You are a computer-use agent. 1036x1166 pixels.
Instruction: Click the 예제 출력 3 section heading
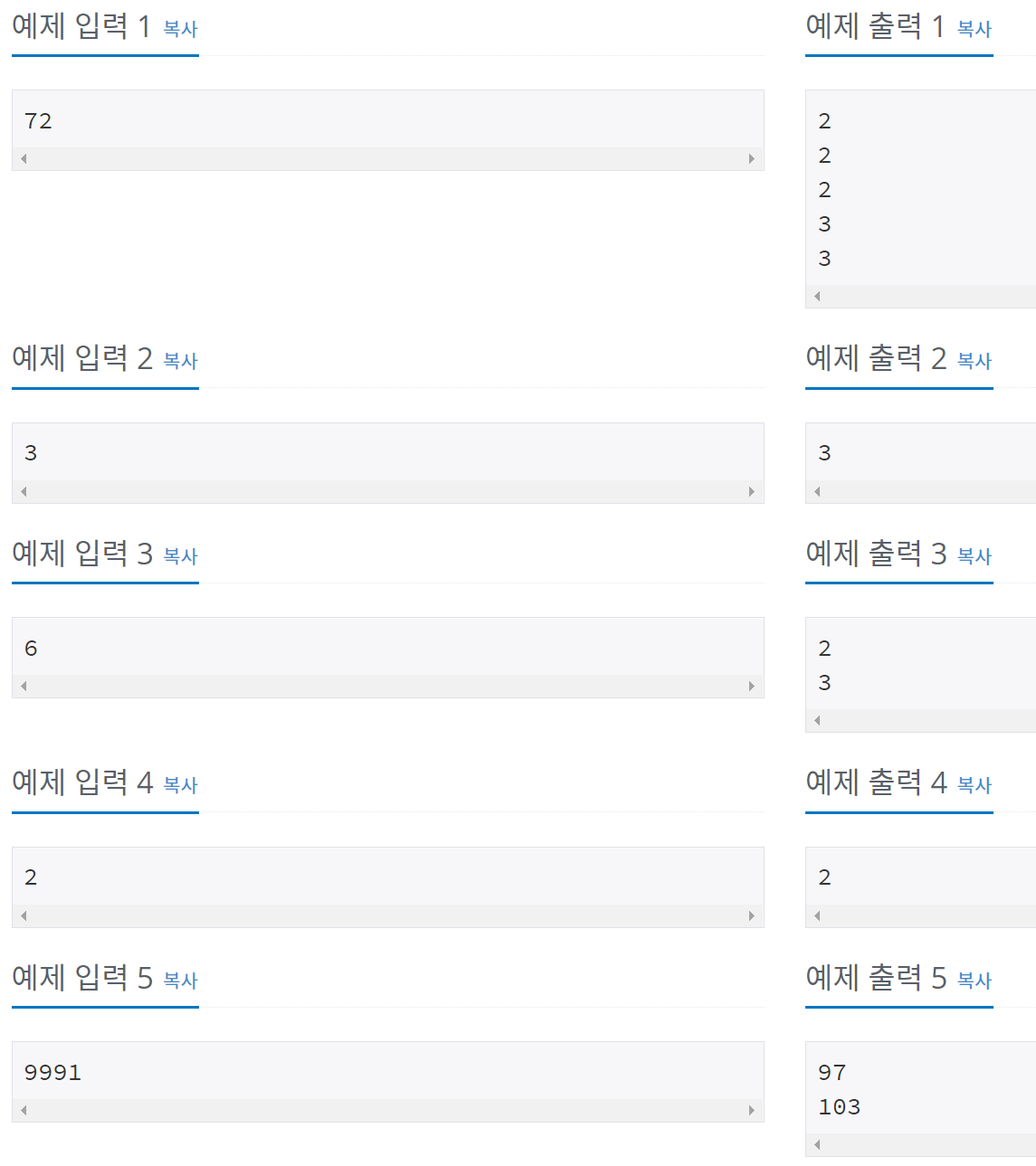[874, 554]
